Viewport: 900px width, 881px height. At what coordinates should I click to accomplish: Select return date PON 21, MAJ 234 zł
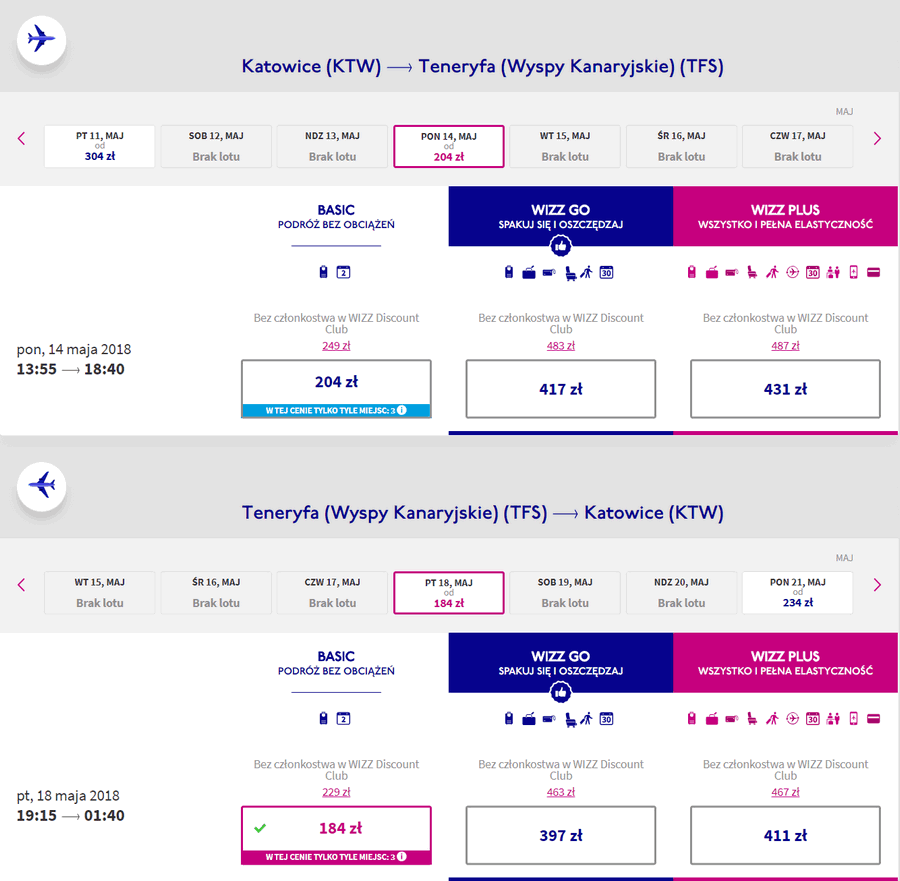(x=797, y=593)
